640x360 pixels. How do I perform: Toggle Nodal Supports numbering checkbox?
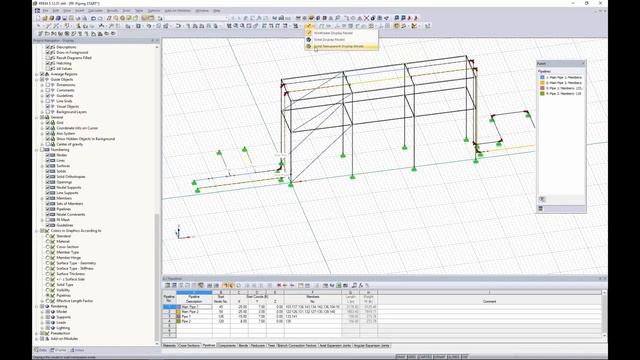(47, 187)
